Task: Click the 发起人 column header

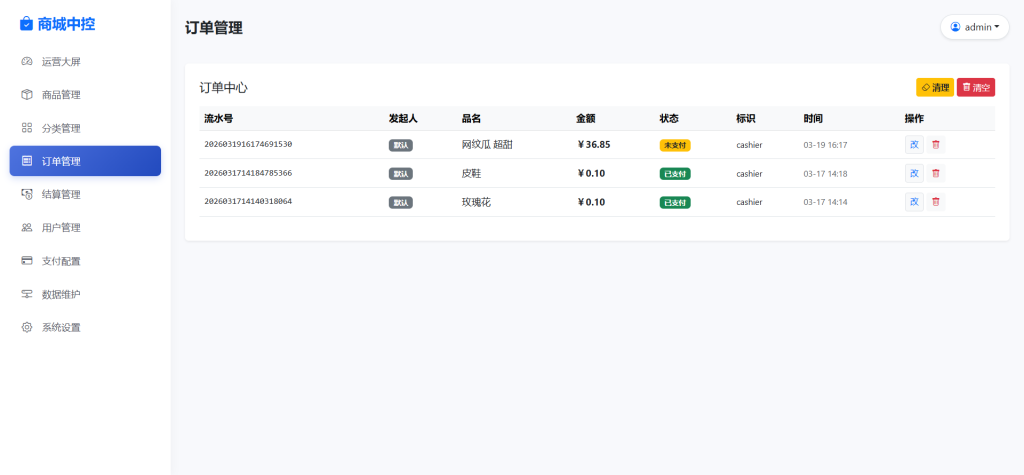Action: click(403, 118)
